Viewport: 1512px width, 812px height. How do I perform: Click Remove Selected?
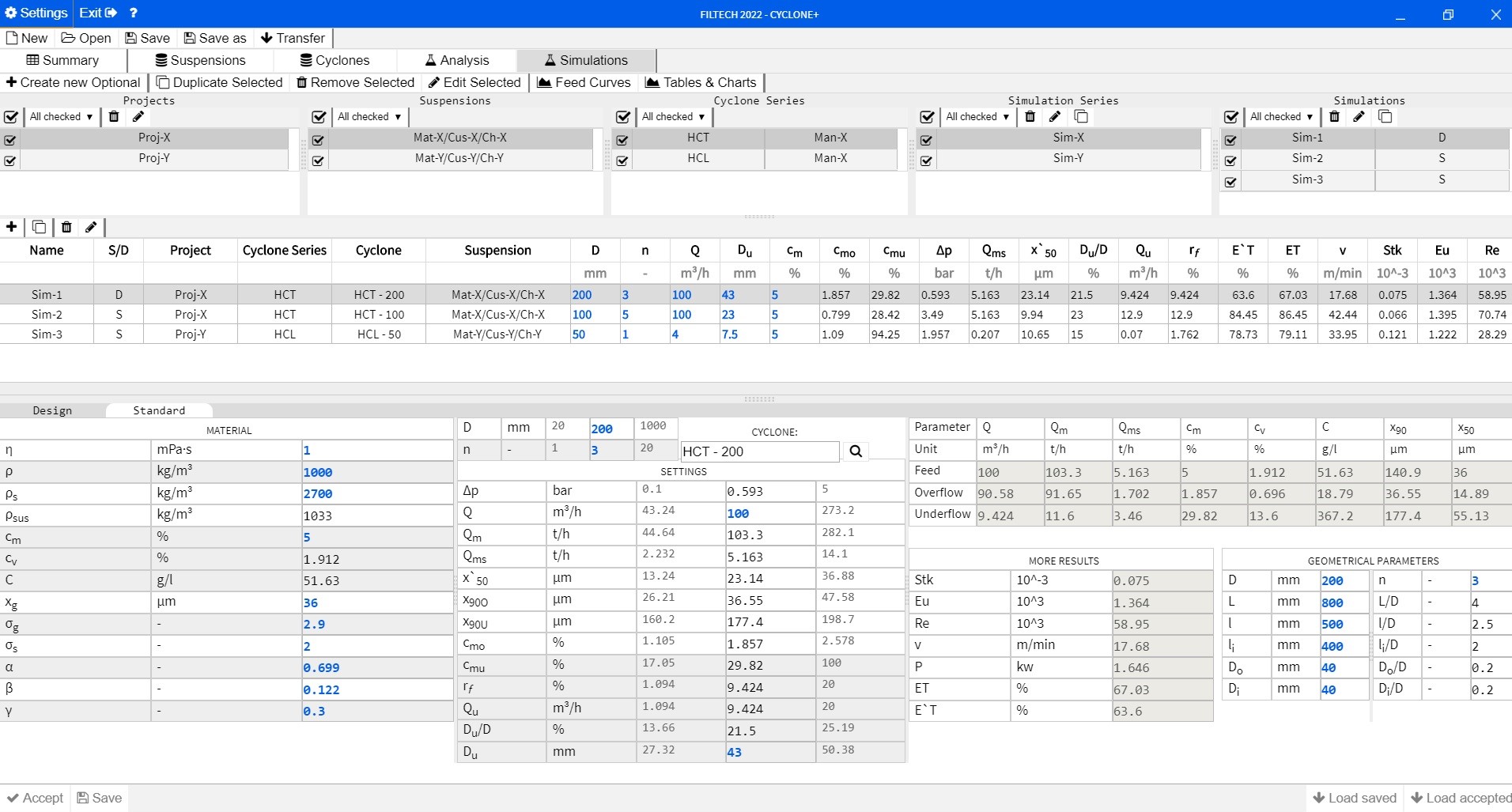[x=355, y=82]
